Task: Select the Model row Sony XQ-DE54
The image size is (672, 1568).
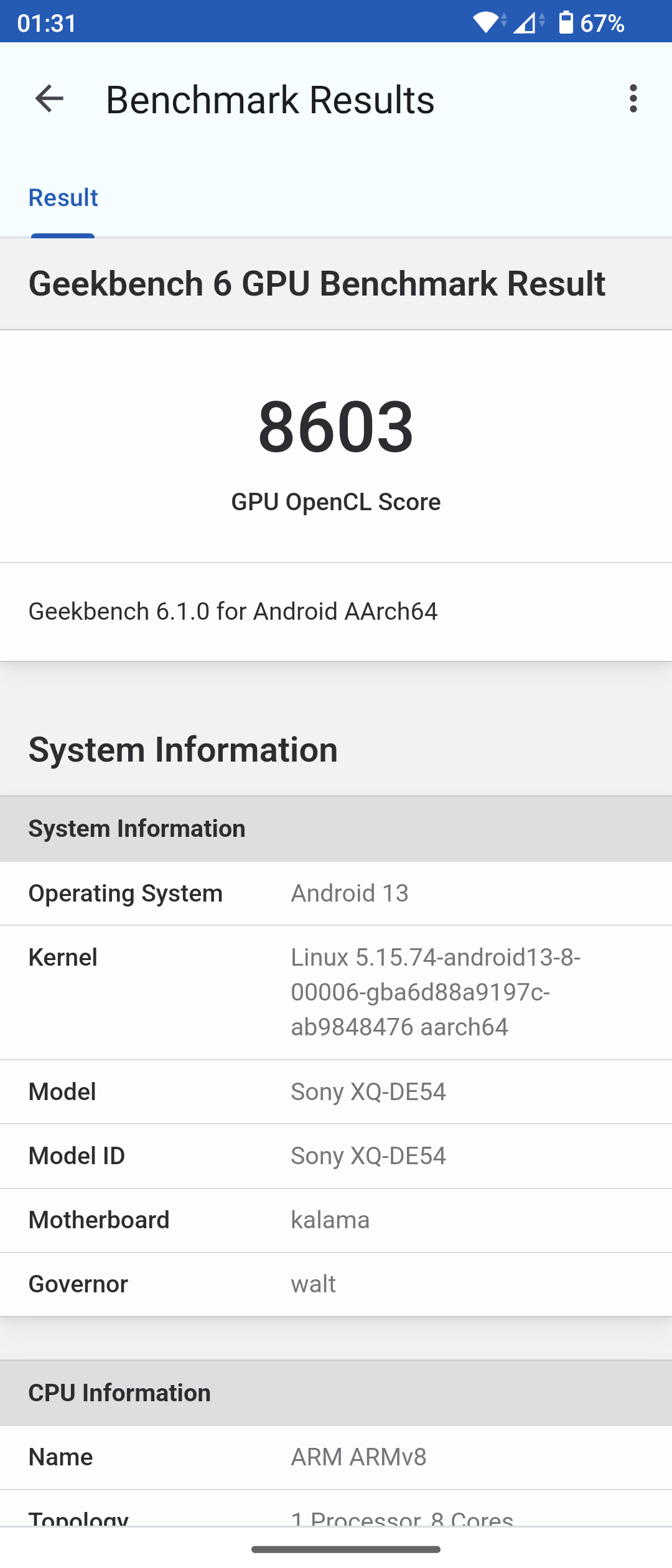Action: (336, 1092)
